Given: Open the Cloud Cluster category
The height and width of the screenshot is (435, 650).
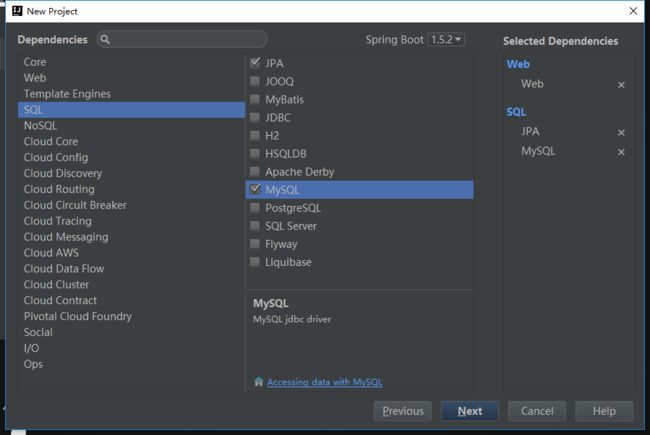Looking at the screenshot, I should coord(131,284).
